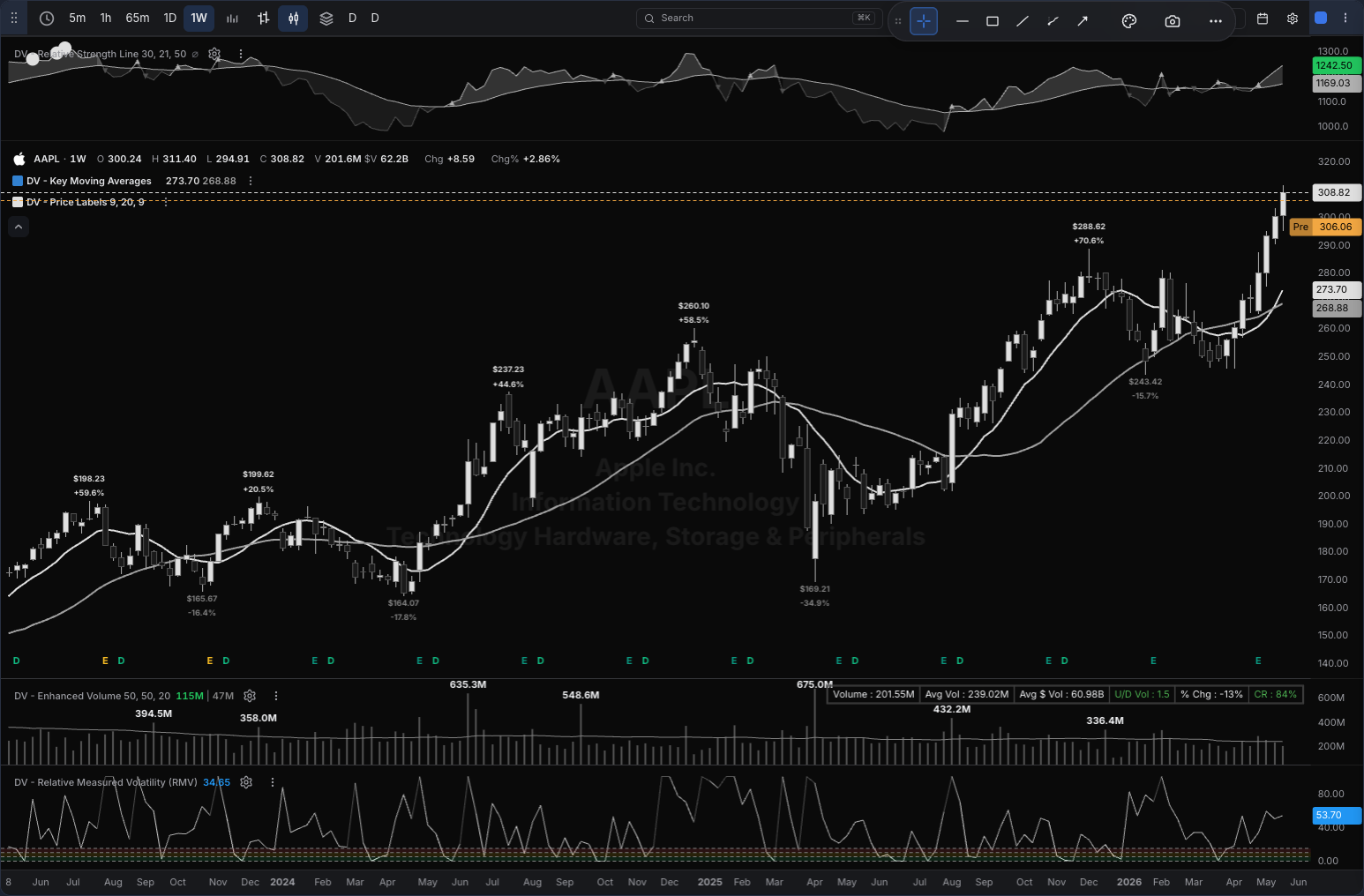This screenshot has width=1364, height=896.
Task: Switch chart to 1D timeframe
Action: (x=170, y=18)
